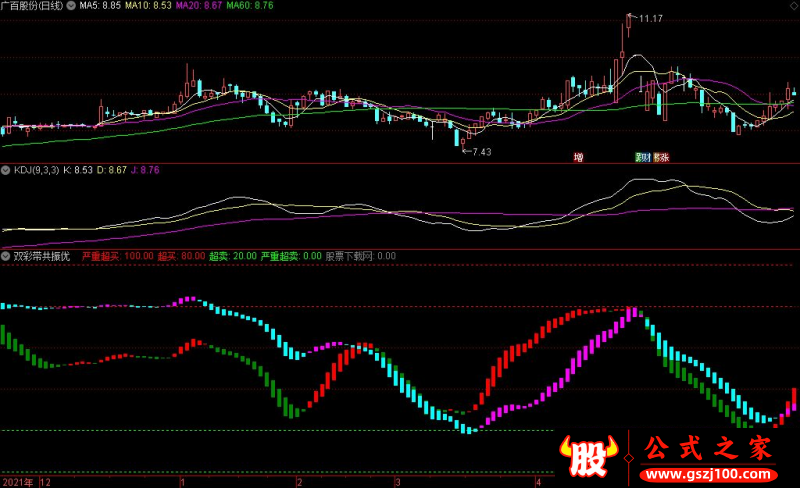Click the KDJ(9,3,3) indicator name
Image resolution: width=800 pixels, height=488 pixels.
[36, 170]
